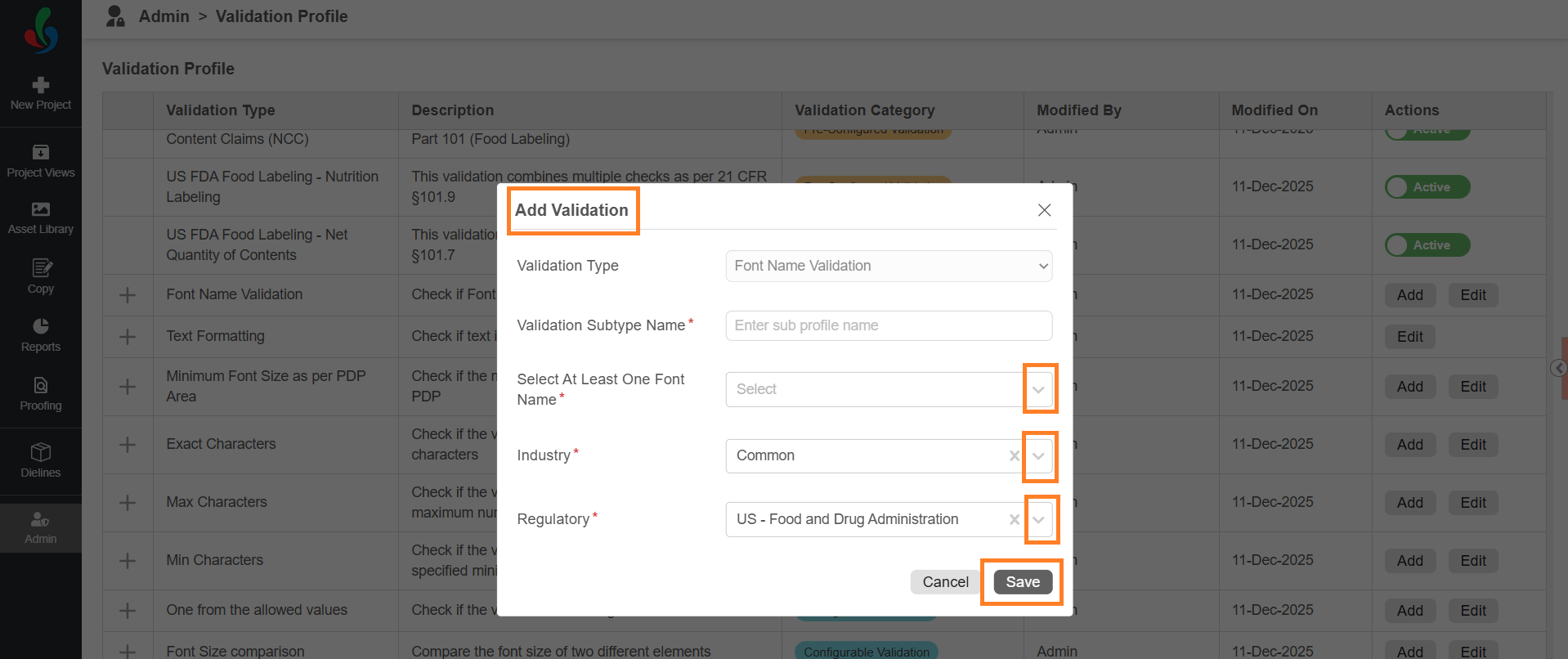1568x659 pixels.
Task: Open the Asset Library icon
Action: pos(41,210)
